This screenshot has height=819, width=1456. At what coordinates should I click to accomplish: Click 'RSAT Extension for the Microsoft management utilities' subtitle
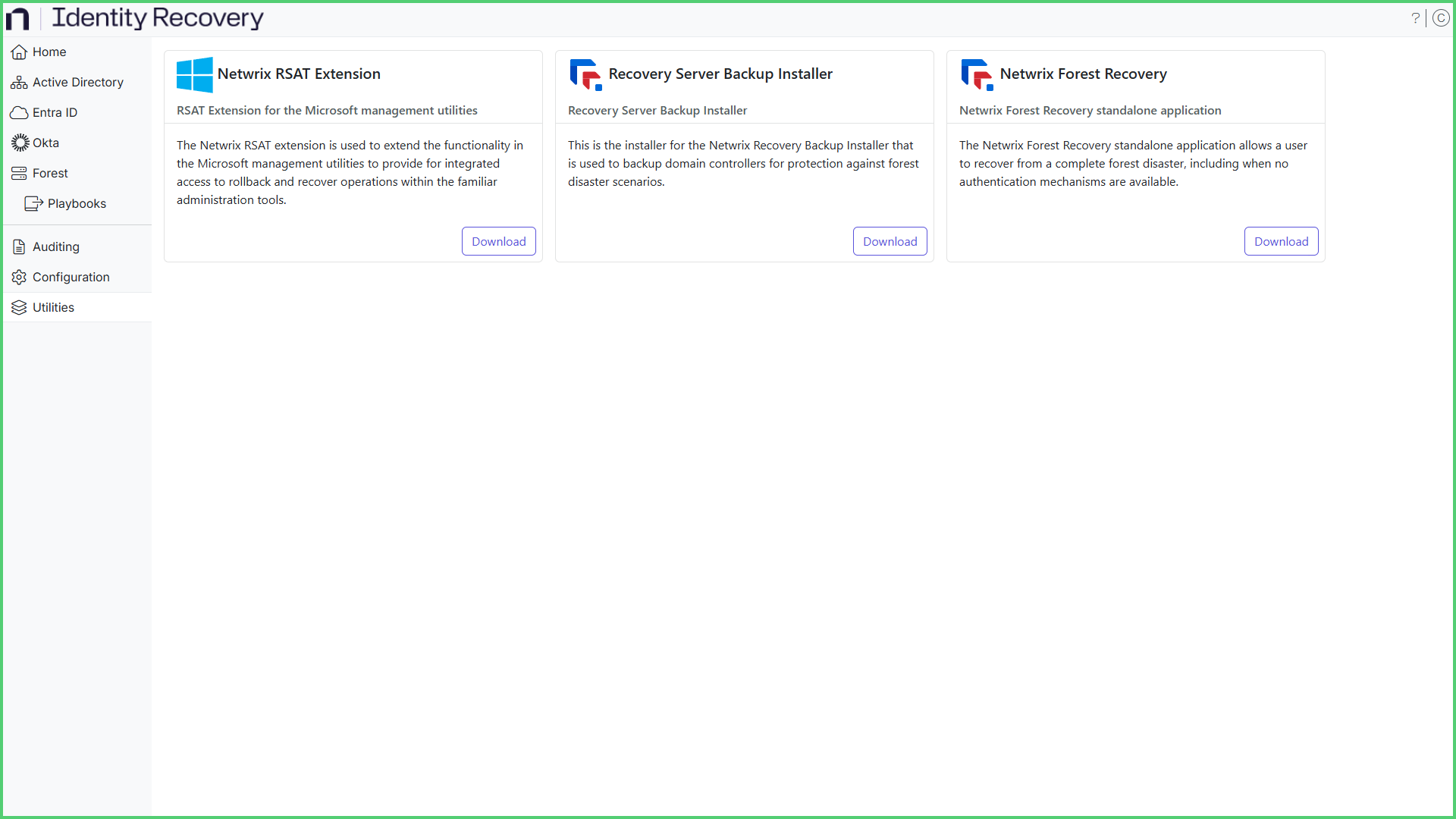[327, 111]
